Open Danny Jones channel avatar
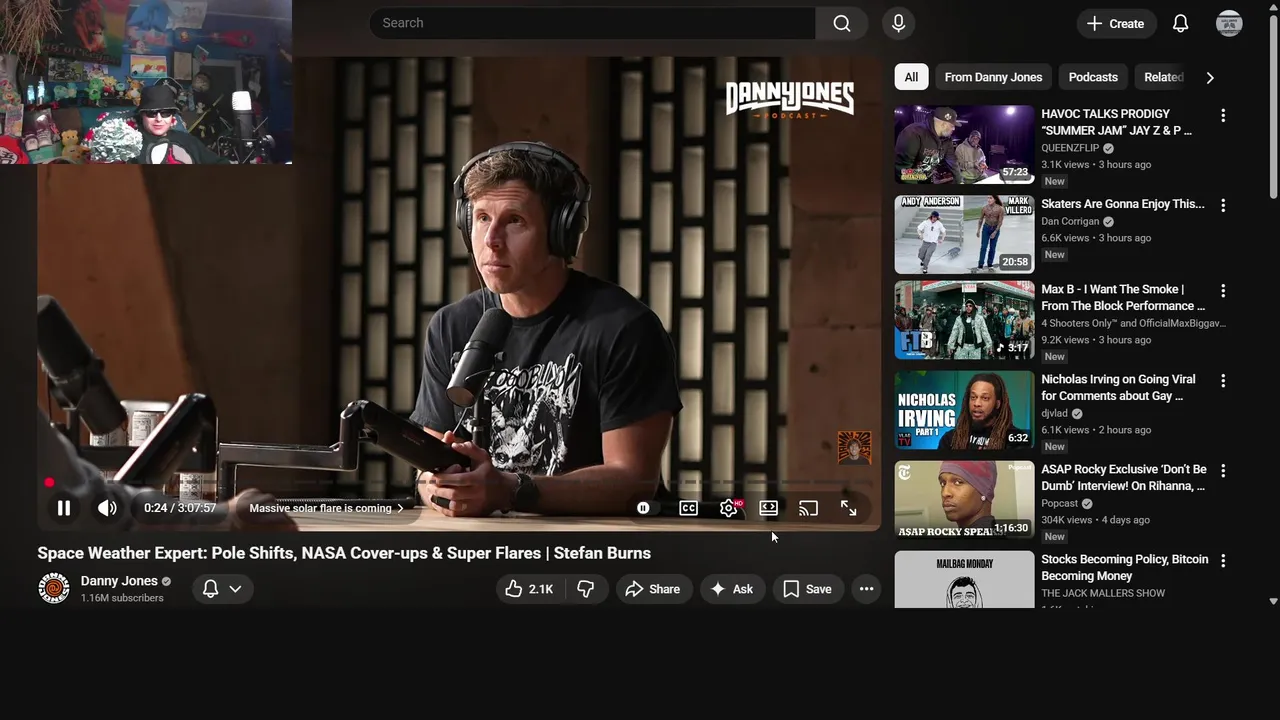The height and width of the screenshot is (720, 1280). pos(53,588)
